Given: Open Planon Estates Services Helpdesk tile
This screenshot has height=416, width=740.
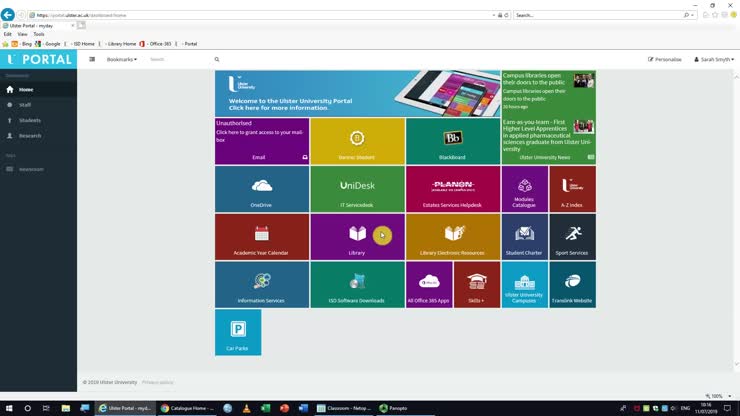Looking at the screenshot, I should click(453, 189).
